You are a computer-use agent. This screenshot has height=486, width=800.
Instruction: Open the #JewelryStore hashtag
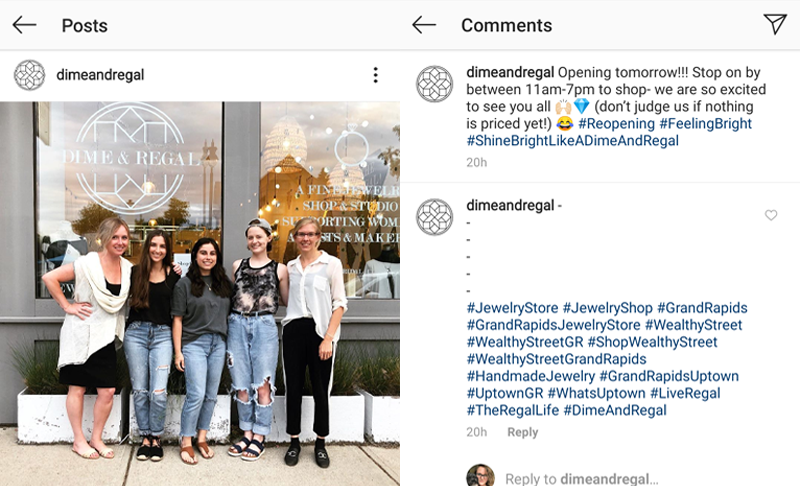512,308
